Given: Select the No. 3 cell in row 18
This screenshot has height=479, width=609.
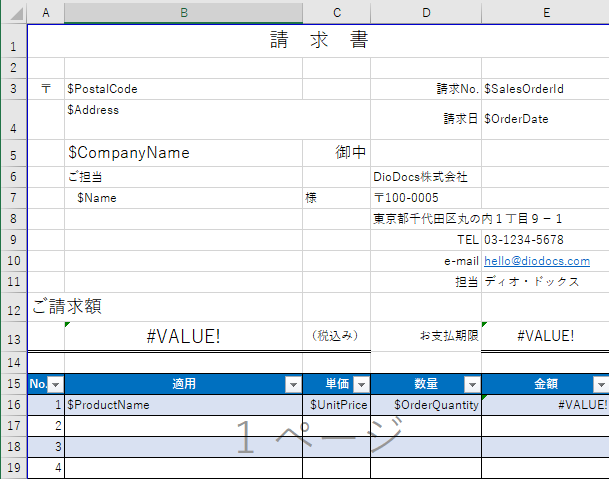Looking at the screenshot, I should [x=46, y=447].
